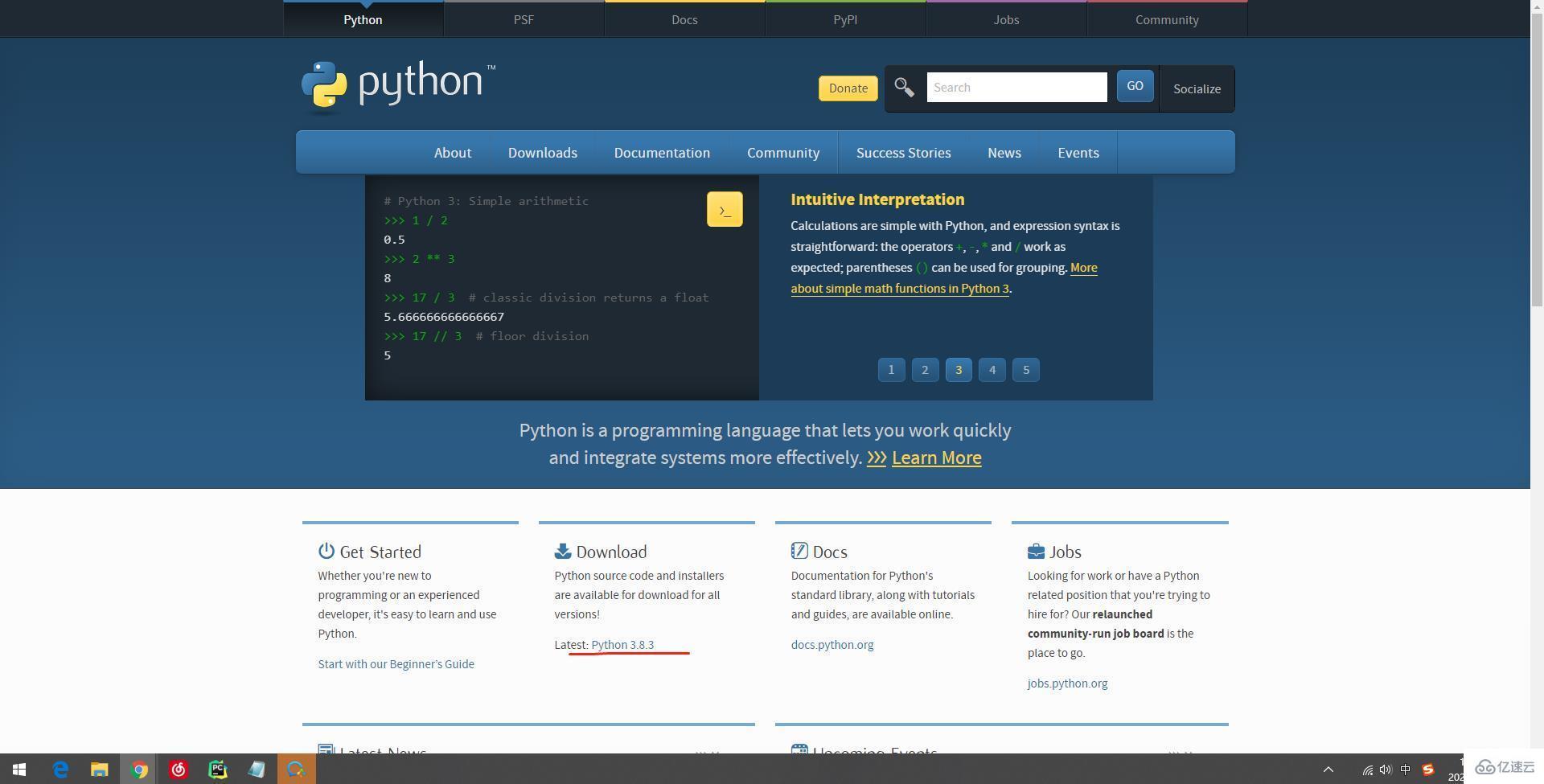Open Microsoft Edge from the taskbar
This screenshot has width=1544, height=784.
pyautogui.click(x=60, y=770)
